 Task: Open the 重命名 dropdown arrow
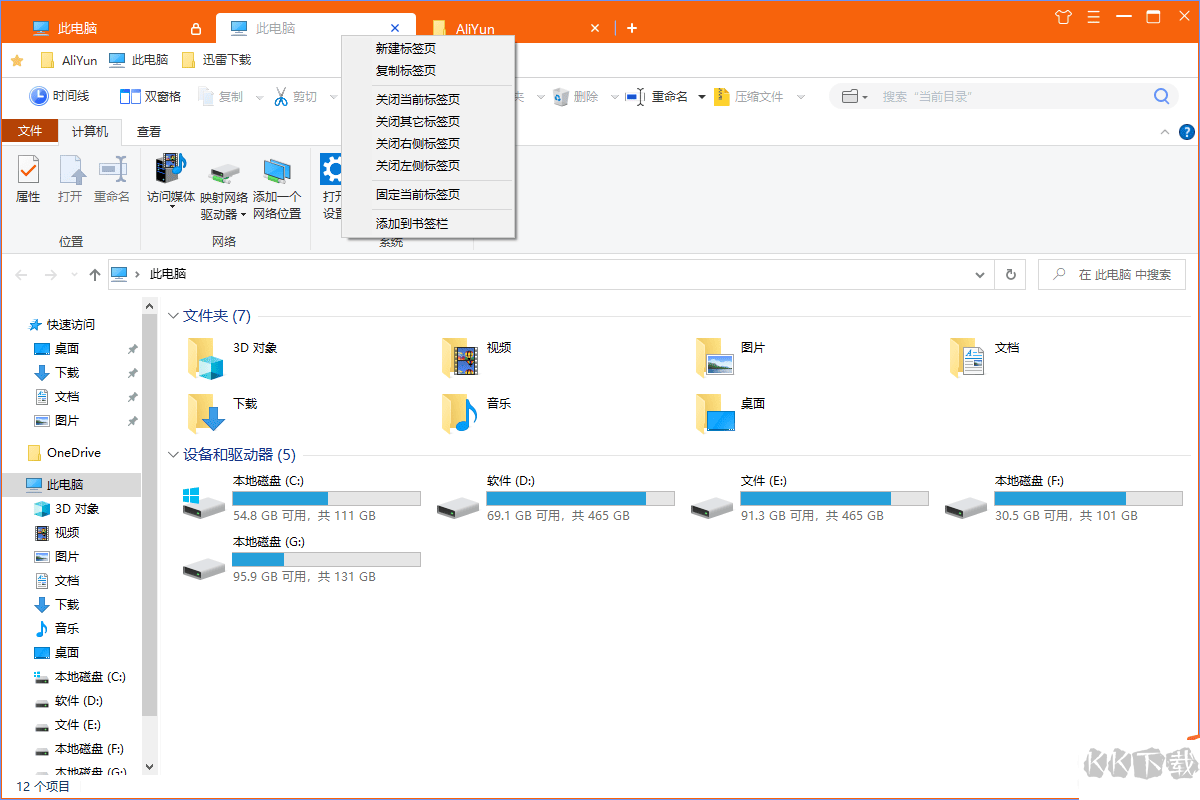[702, 97]
